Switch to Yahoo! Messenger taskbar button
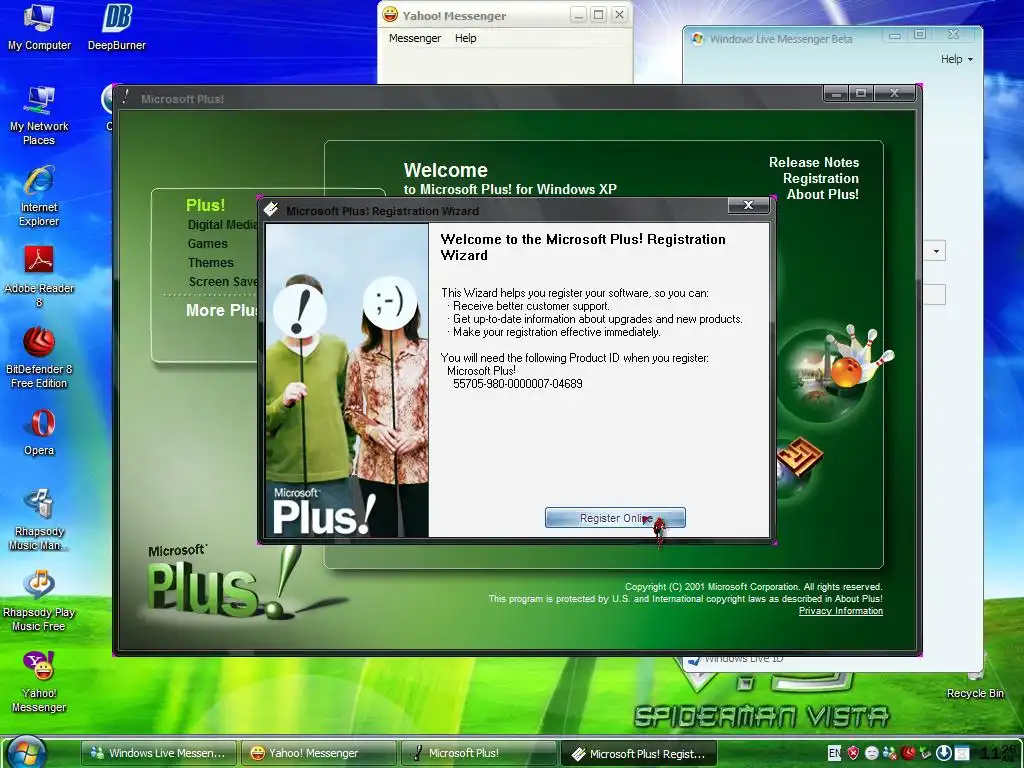 pos(319,753)
